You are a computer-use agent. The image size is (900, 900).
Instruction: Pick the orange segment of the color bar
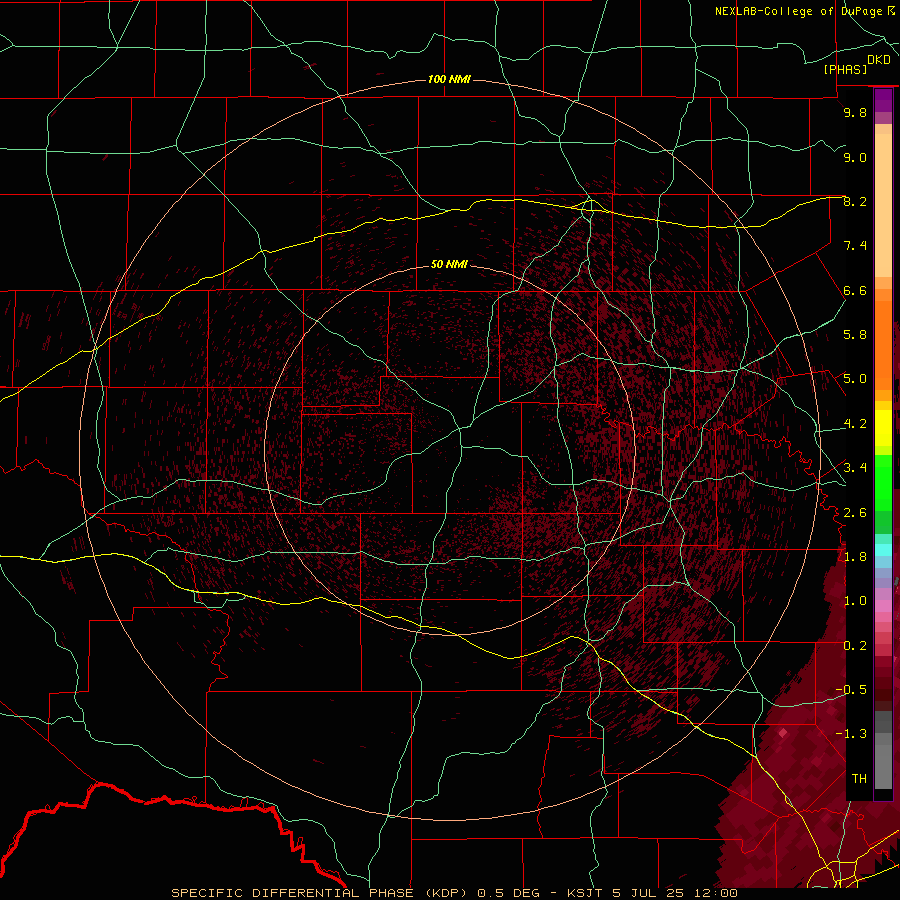click(883, 344)
